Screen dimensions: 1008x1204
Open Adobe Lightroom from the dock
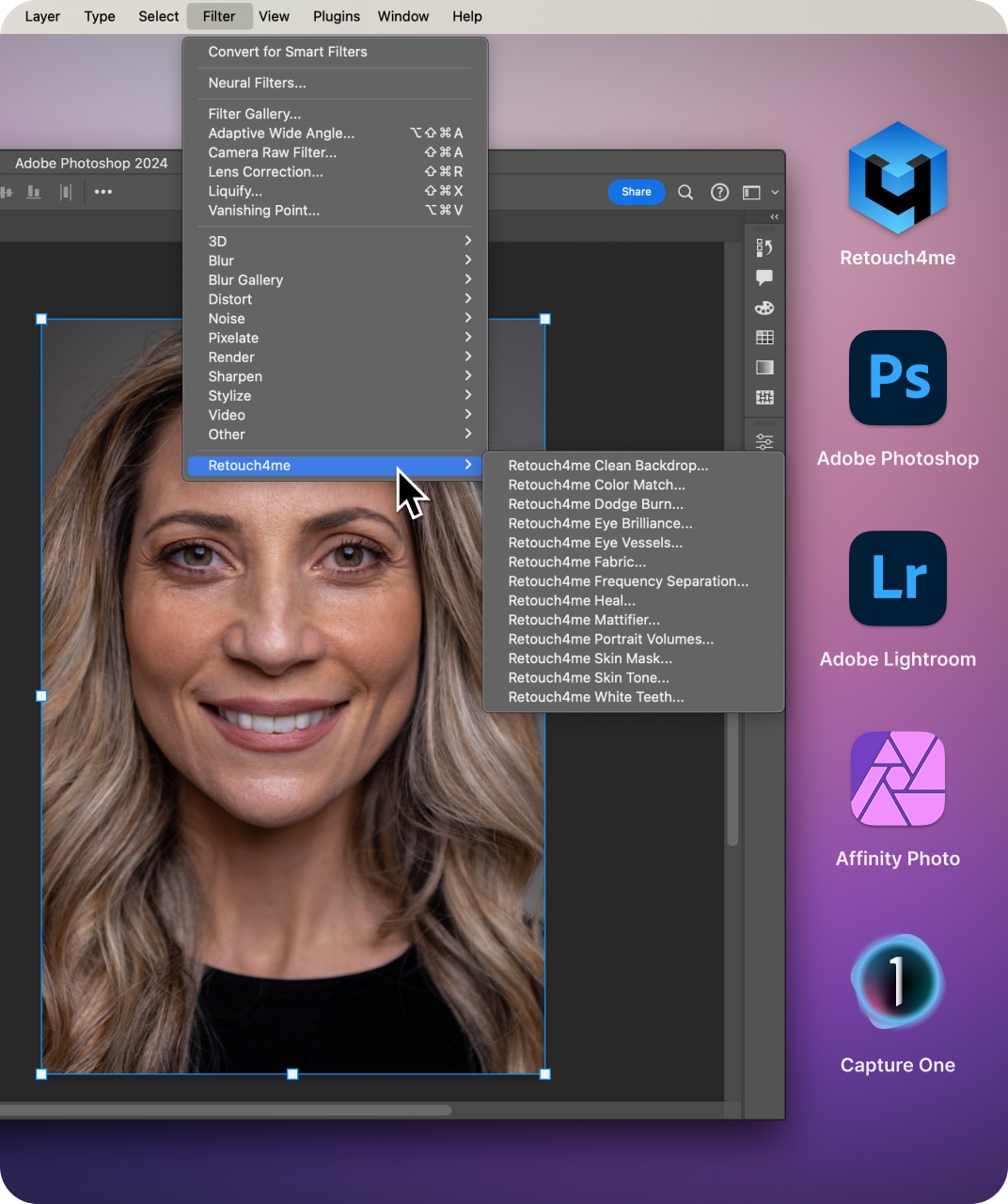click(897, 578)
